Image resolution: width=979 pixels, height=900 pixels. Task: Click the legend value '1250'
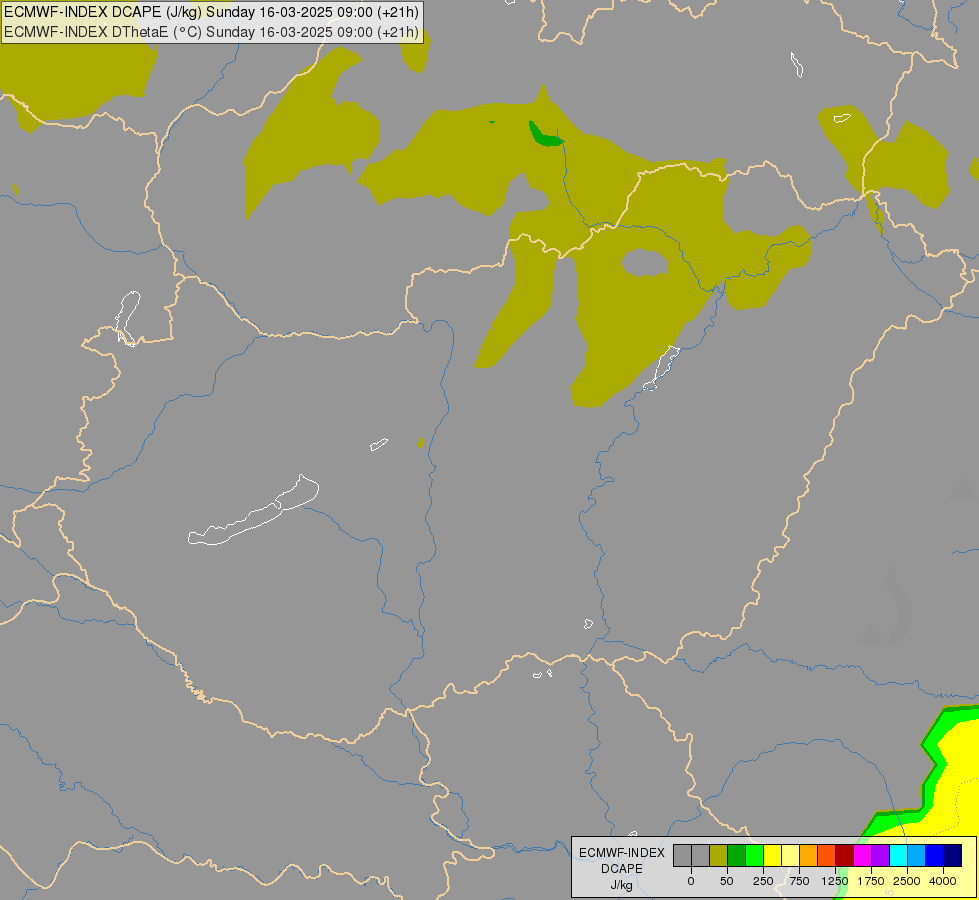[x=835, y=881]
